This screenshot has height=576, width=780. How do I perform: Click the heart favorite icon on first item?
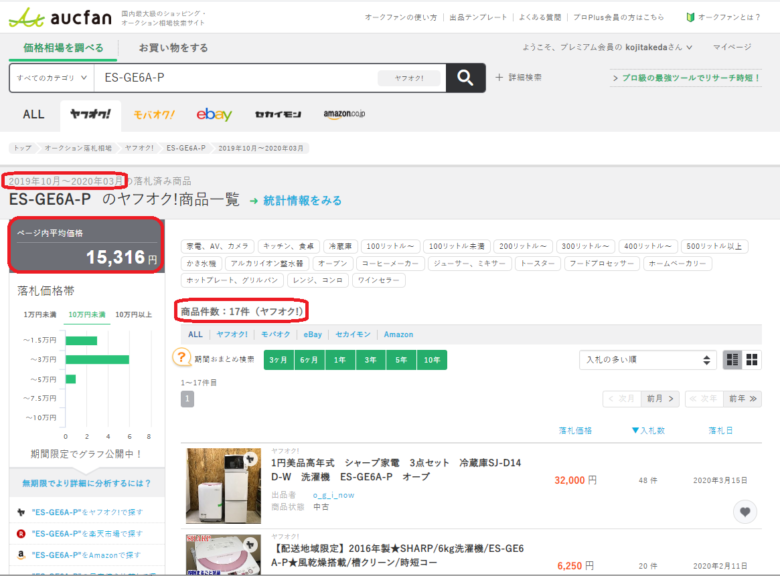[x=745, y=512]
